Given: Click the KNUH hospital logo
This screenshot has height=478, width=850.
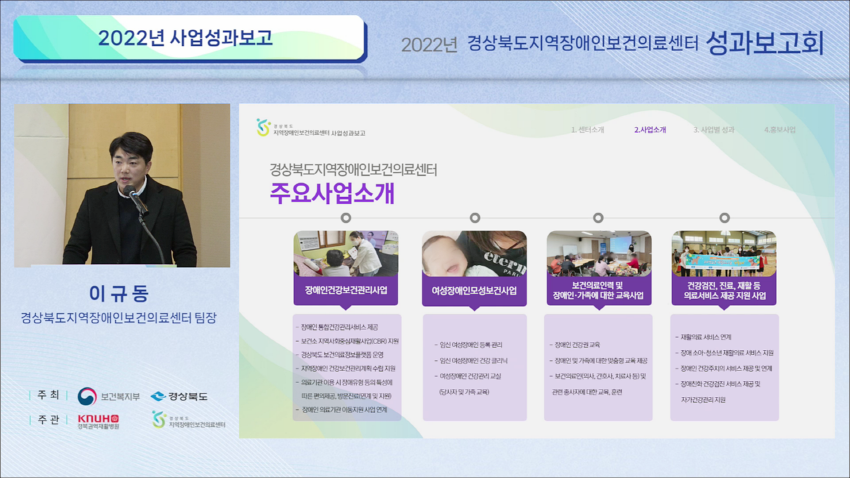Looking at the screenshot, I should click(x=98, y=421).
